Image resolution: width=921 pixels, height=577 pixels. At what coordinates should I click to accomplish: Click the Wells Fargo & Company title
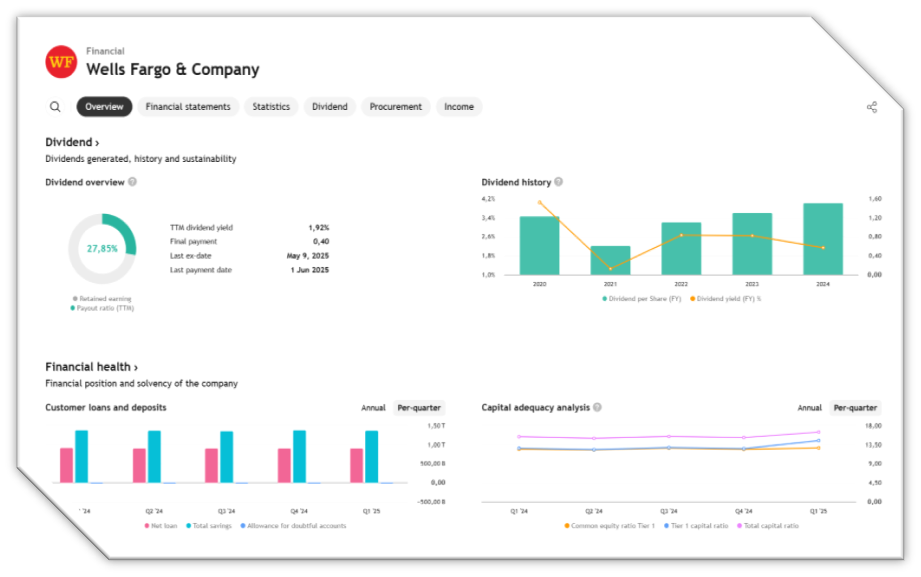pyautogui.click(x=173, y=69)
